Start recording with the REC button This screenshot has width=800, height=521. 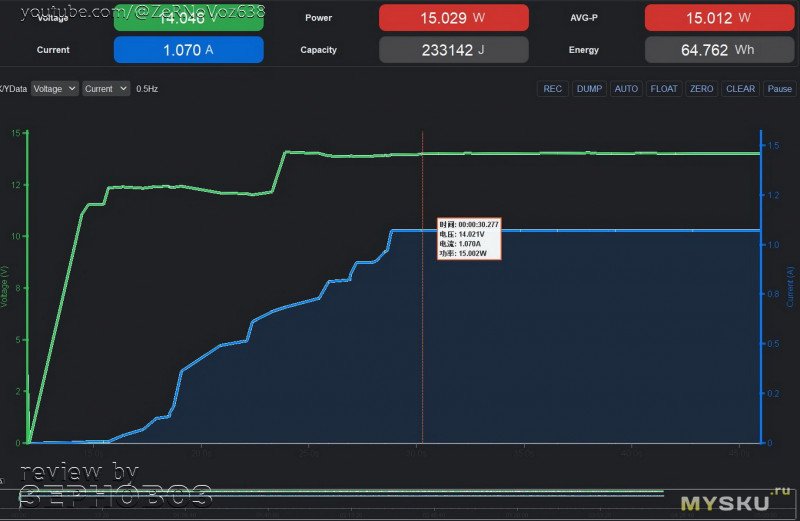[x=552, y=89]
